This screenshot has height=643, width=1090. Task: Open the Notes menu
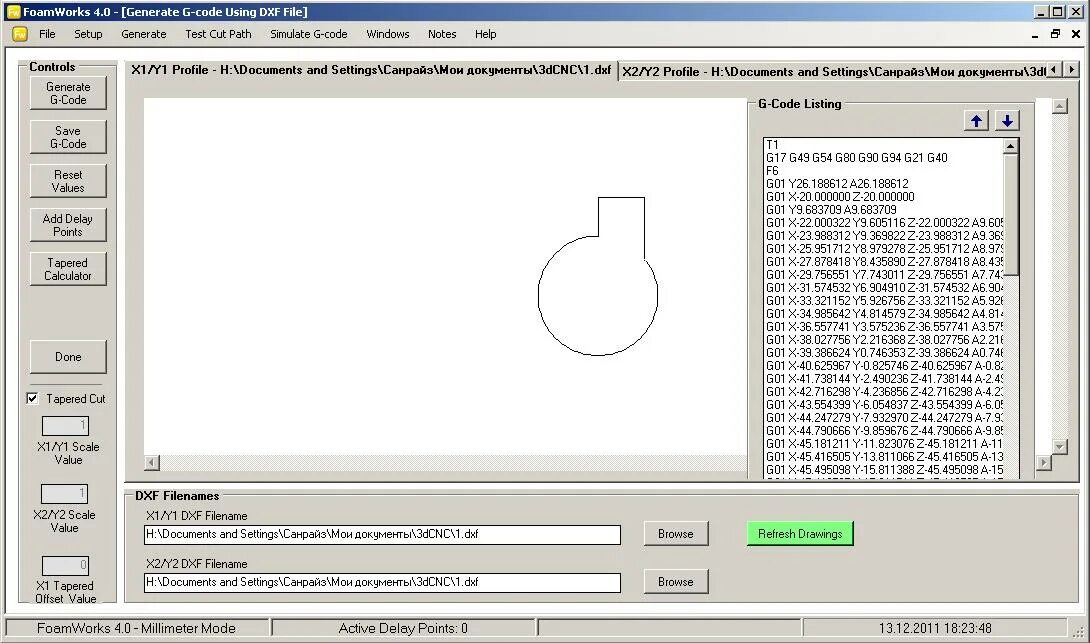click(x=442, y=34)
